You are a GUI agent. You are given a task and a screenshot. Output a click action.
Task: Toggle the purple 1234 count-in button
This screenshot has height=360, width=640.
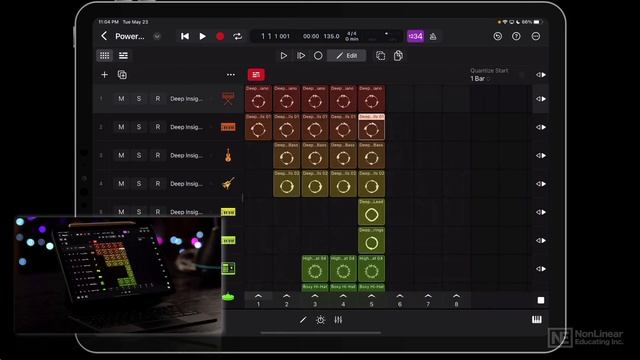(415, 36)
